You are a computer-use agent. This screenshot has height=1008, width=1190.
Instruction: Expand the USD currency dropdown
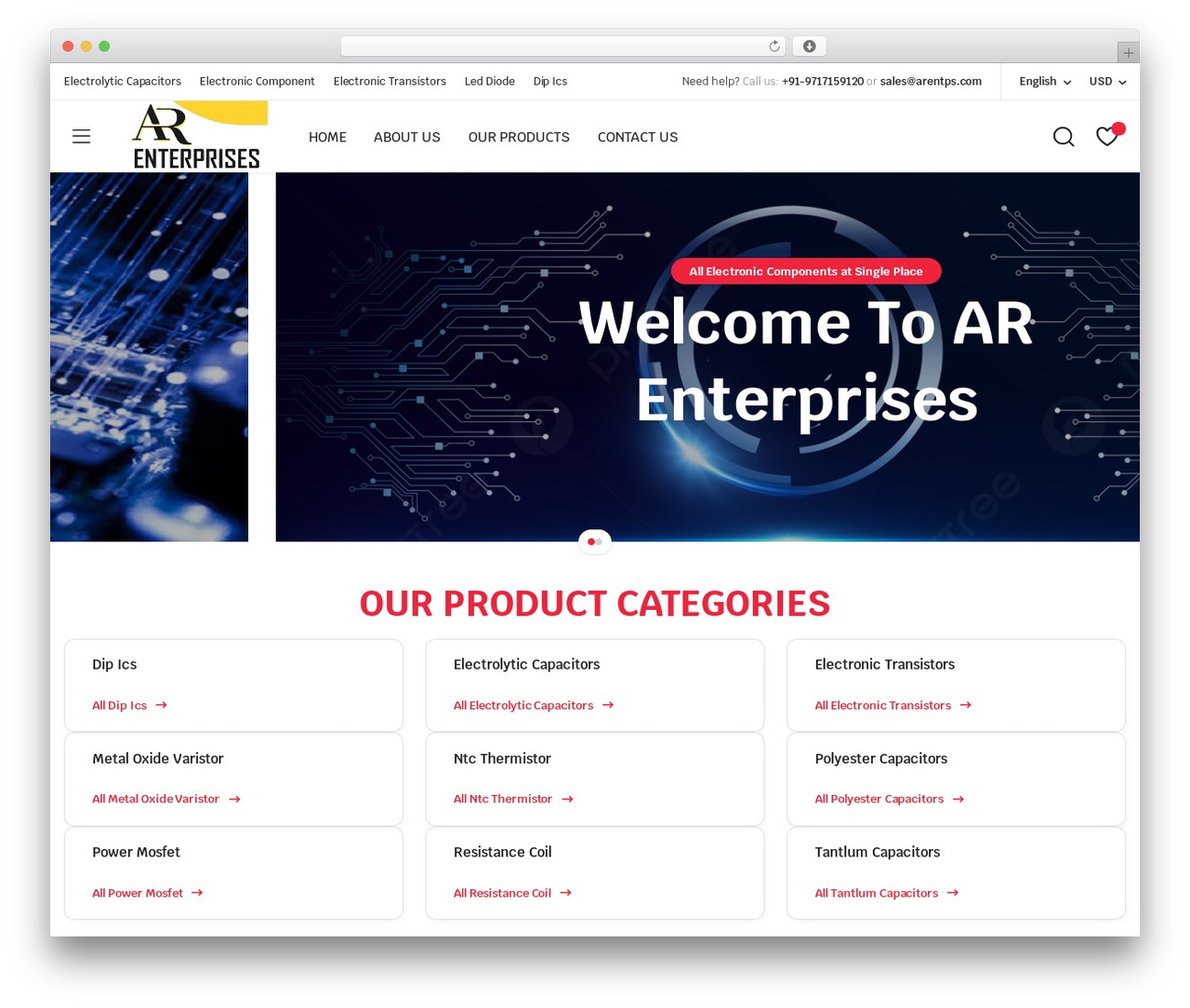1107,82
